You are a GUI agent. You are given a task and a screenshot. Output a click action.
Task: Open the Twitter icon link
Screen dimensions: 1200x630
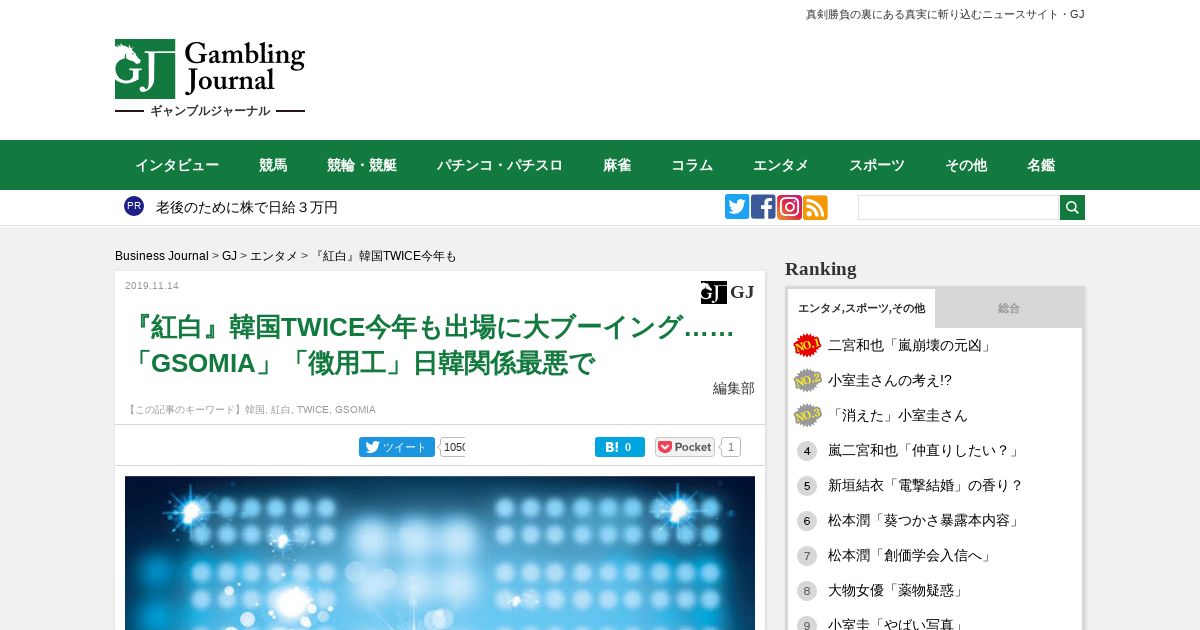[737, 207]
